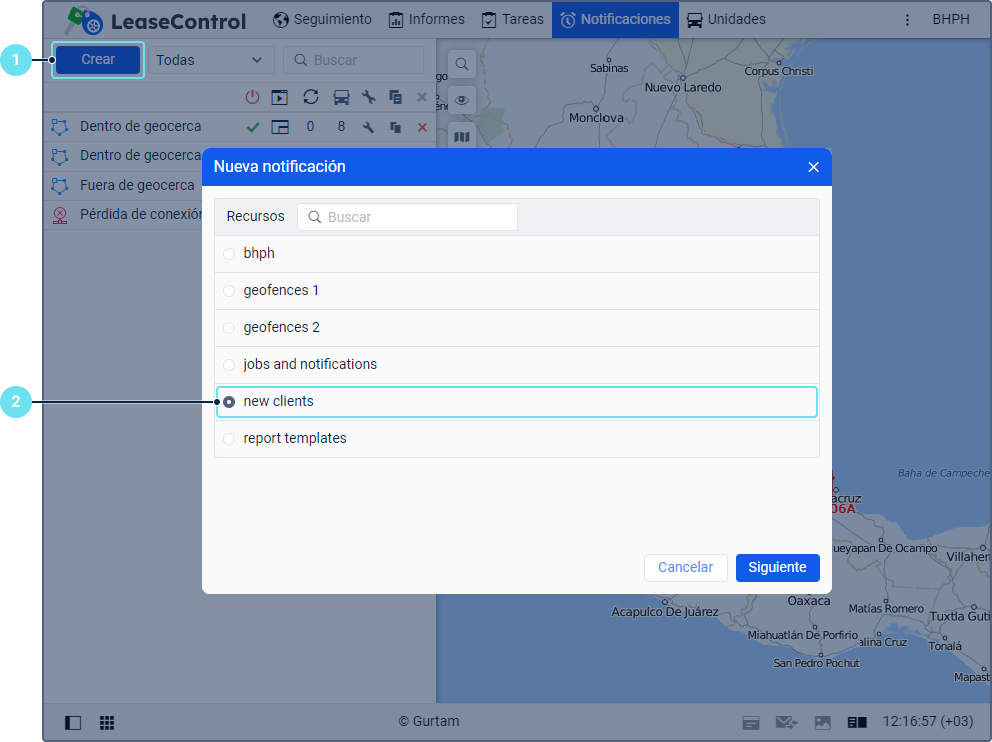Edit first Dentro de geocerca with wrench
992x742 pixels.
[x=368, y=127]
